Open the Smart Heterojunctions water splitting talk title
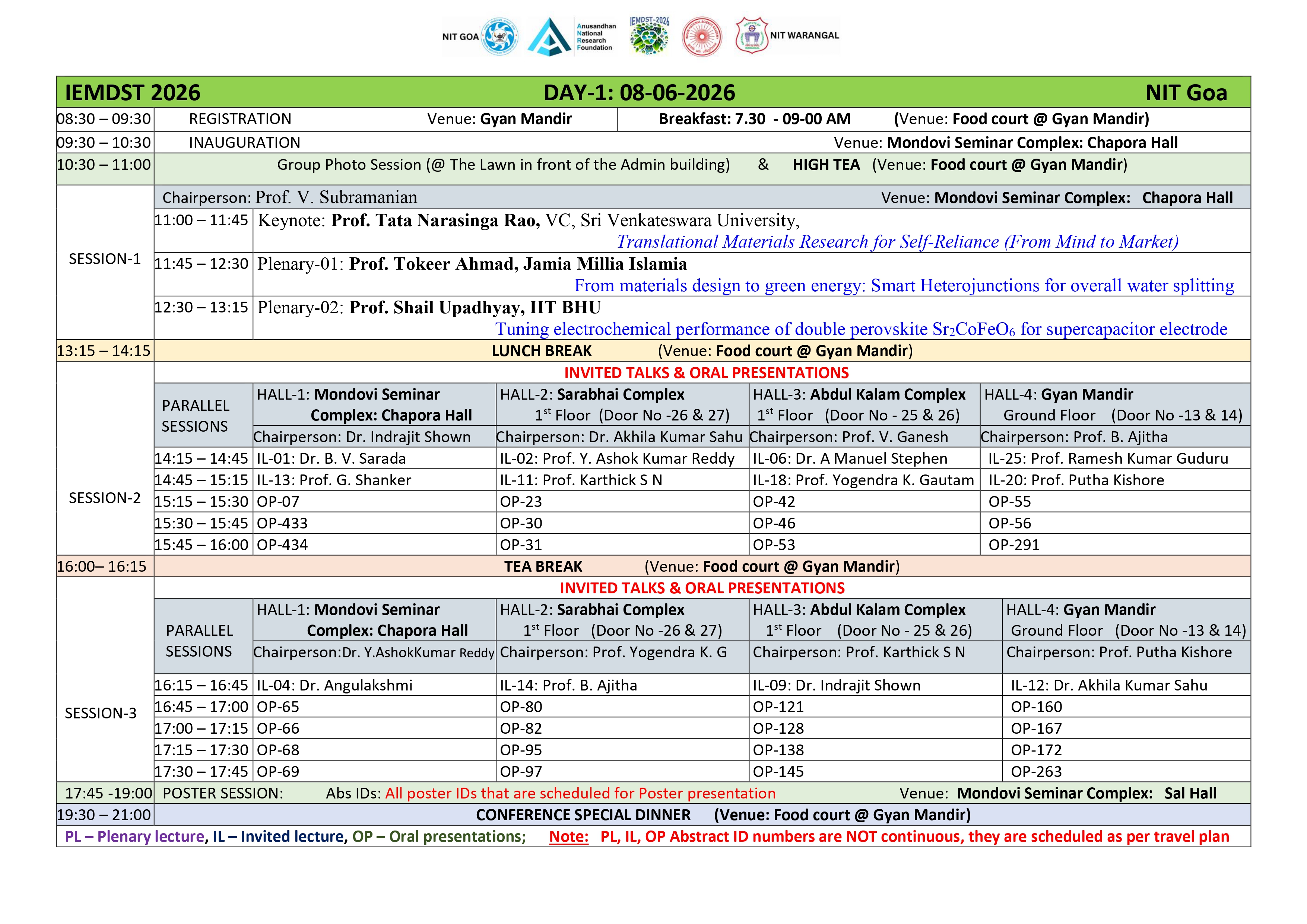This screenshot has height=924, width=1307. 904,285
